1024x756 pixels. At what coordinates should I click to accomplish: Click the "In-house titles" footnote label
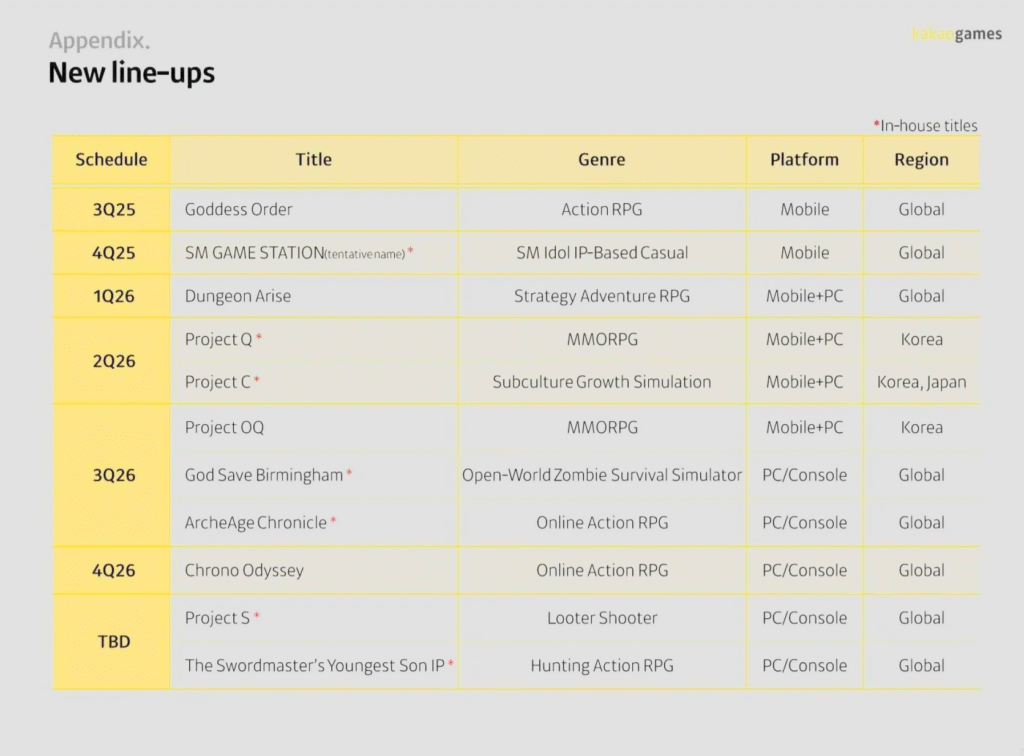[925, 125]
